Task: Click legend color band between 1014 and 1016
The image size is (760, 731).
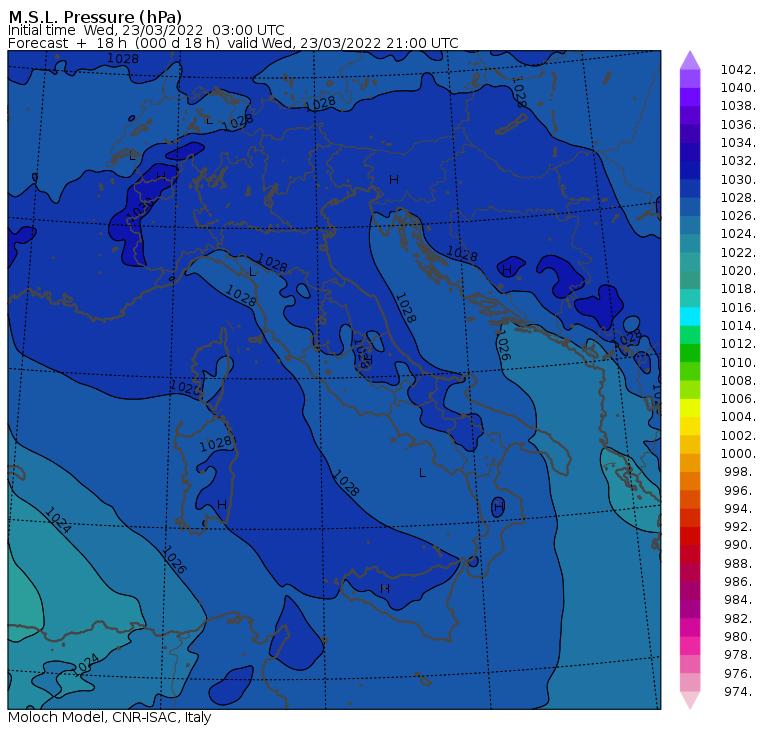Action: [x=690, y=317]
